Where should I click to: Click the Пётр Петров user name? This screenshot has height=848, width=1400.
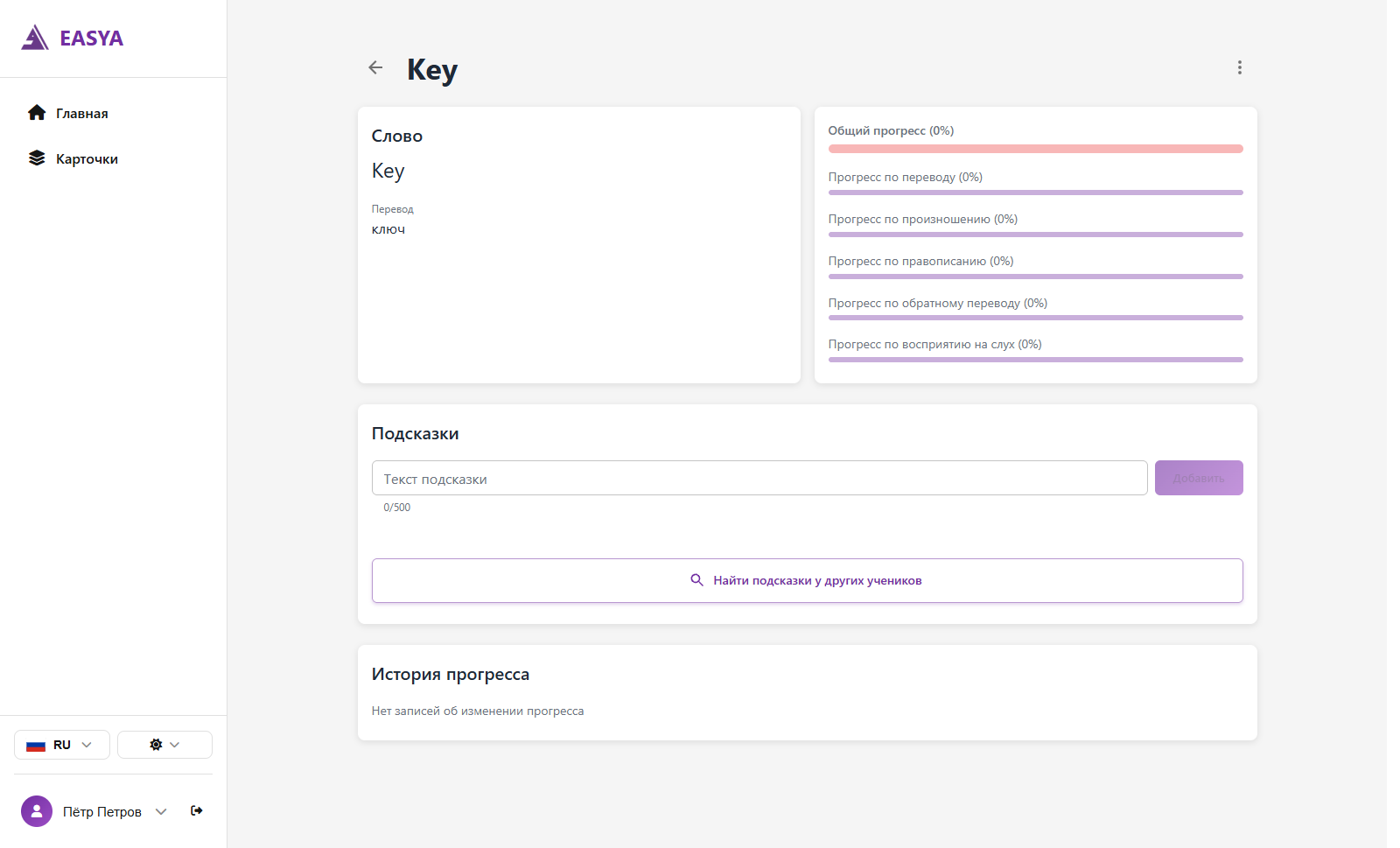click(102, 812)
